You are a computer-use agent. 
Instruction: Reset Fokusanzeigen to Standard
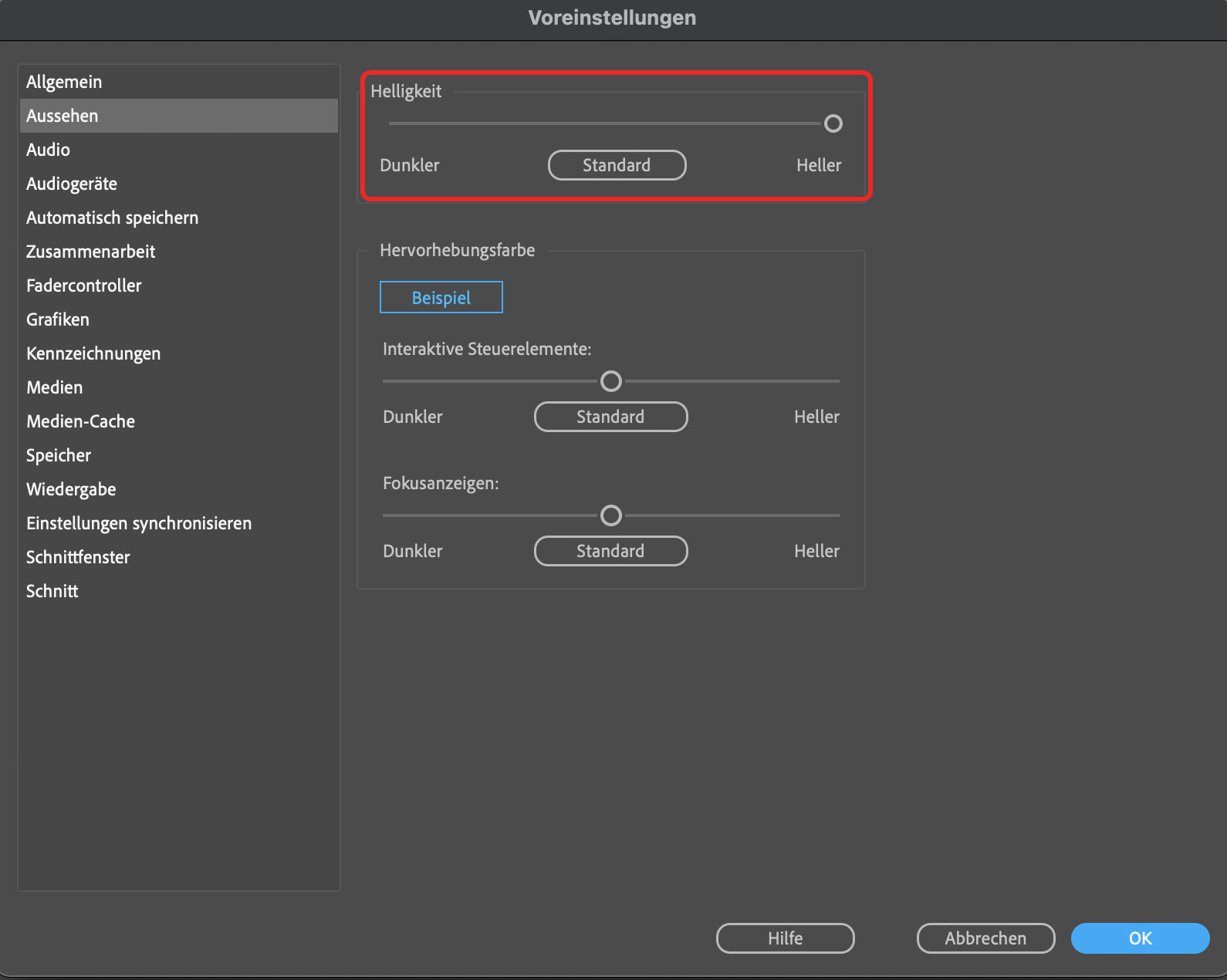point(610,551)
